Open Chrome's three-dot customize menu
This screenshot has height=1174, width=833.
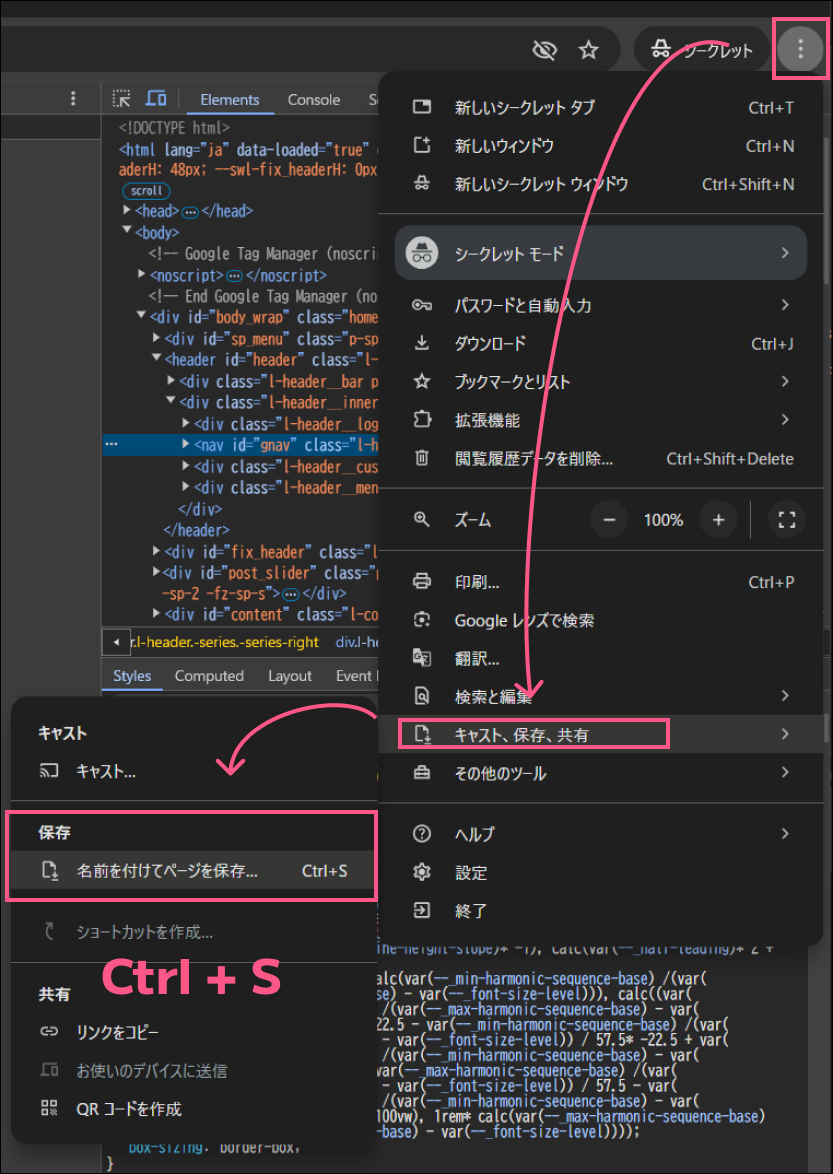point(800,47)
